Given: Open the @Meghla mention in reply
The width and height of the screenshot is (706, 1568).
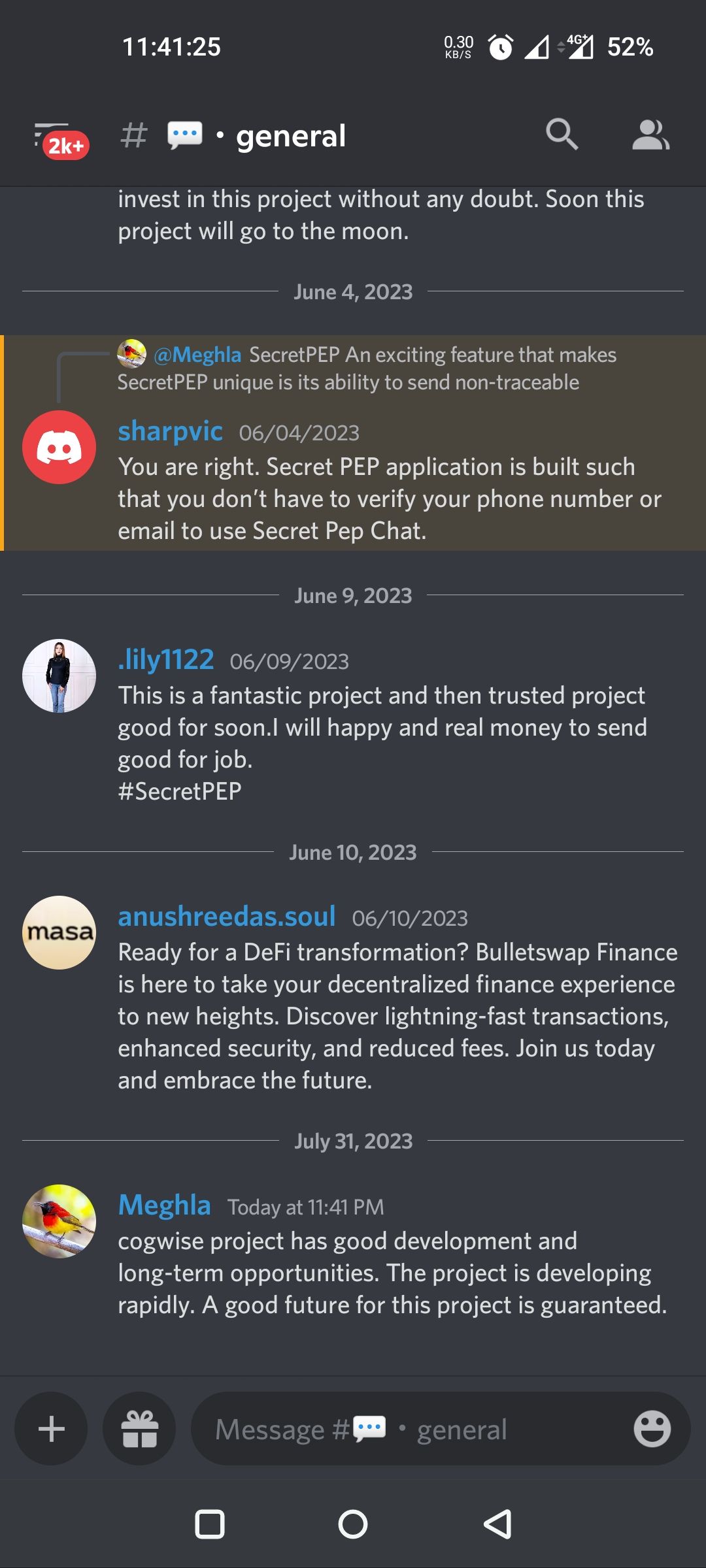Looking at the screenshot, I should (197, 355).
